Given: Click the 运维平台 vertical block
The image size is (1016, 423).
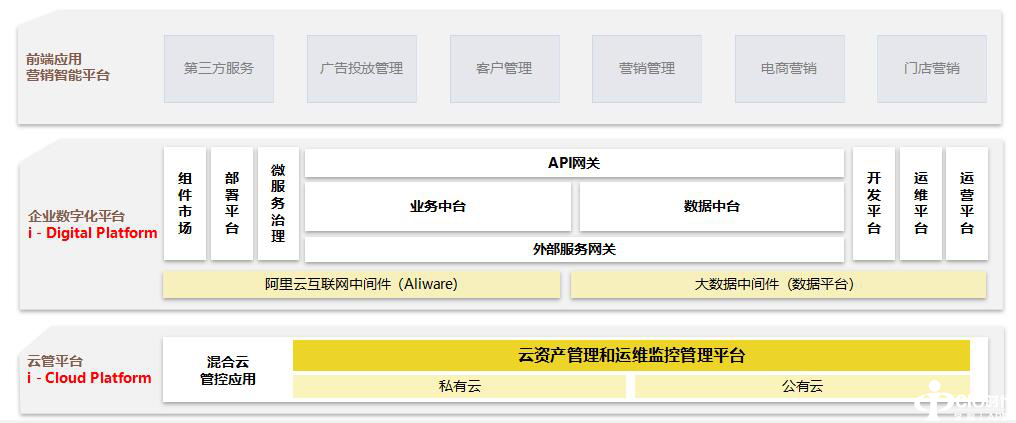Looking at the screenshot, I should [921, 204].
